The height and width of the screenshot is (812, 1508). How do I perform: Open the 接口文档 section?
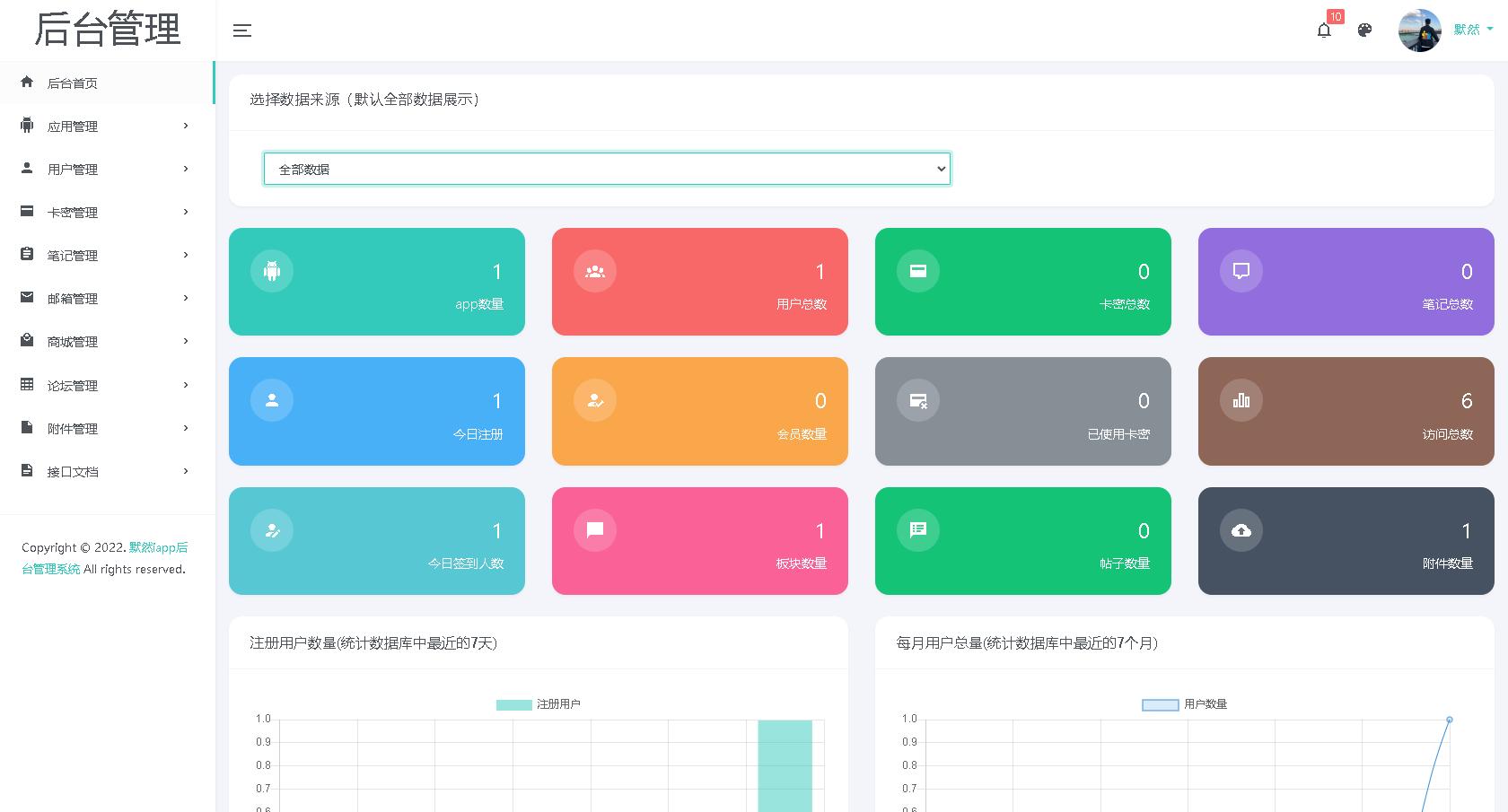tap(74, 471)
